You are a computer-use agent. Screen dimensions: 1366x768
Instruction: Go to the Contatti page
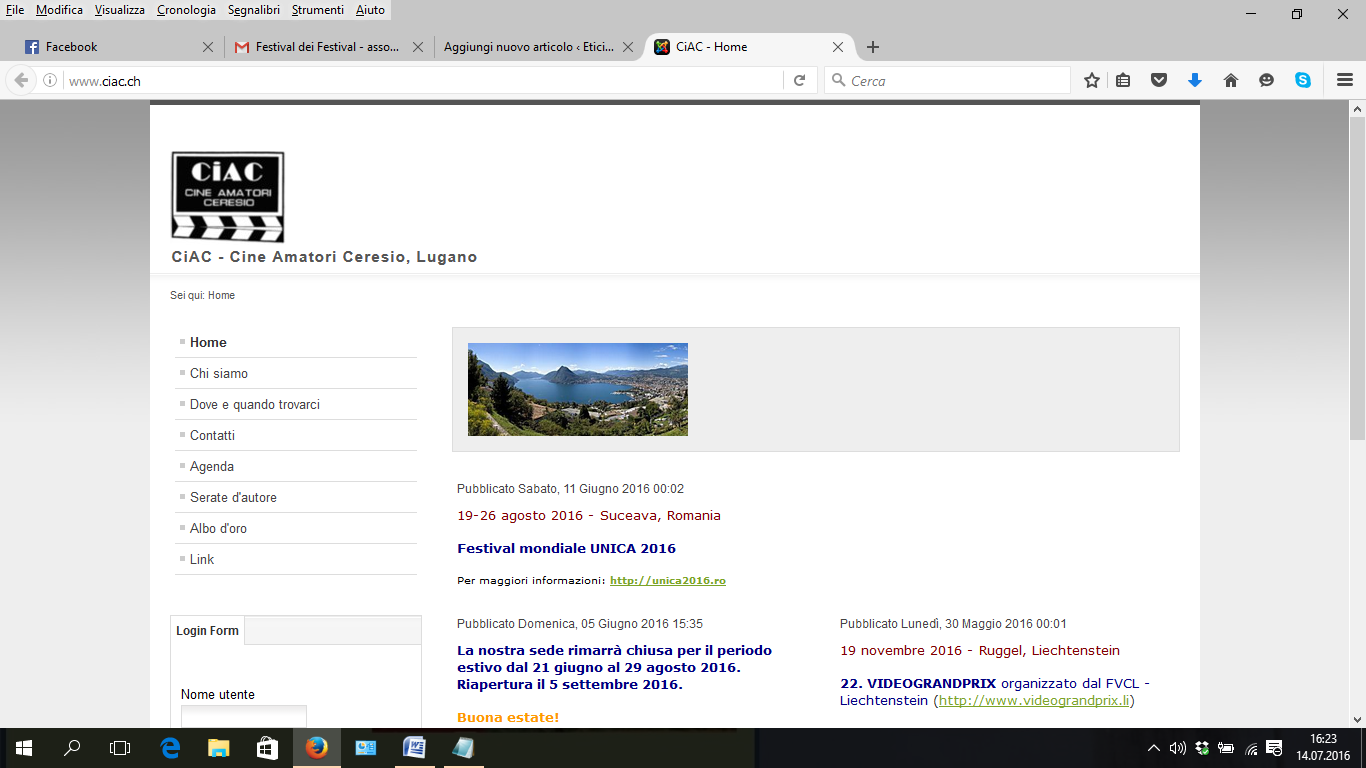pyautogui.click(x=212, y=435)
